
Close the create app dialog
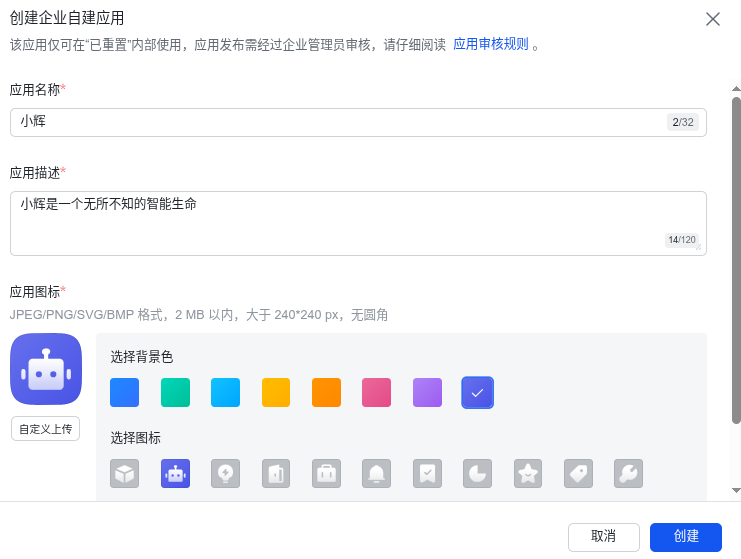[x=713, y=19]
